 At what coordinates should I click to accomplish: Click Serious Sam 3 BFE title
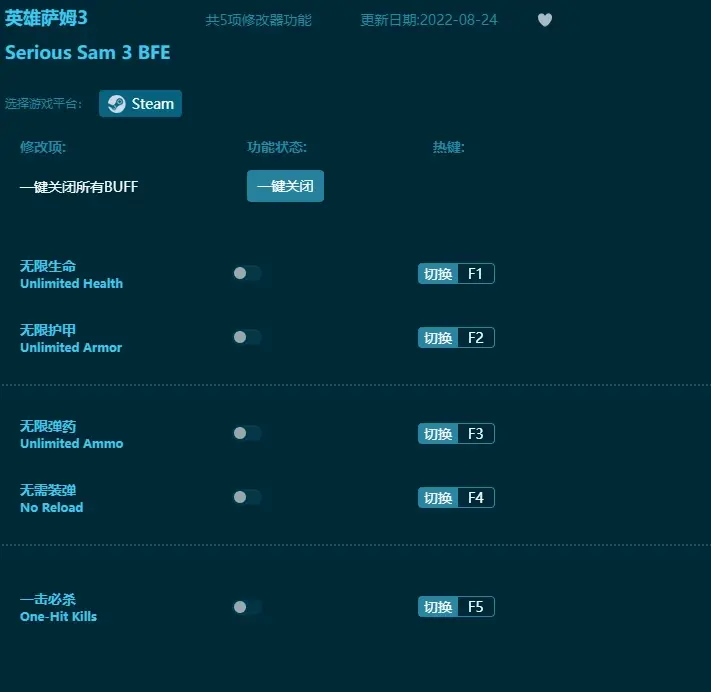point(88,53)
